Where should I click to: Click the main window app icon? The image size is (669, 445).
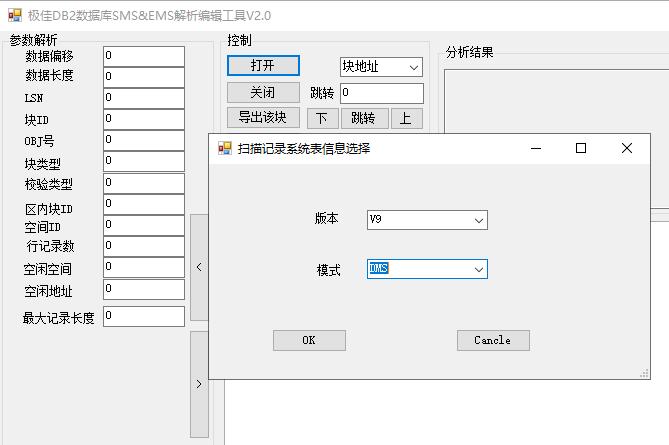point(15,15)
